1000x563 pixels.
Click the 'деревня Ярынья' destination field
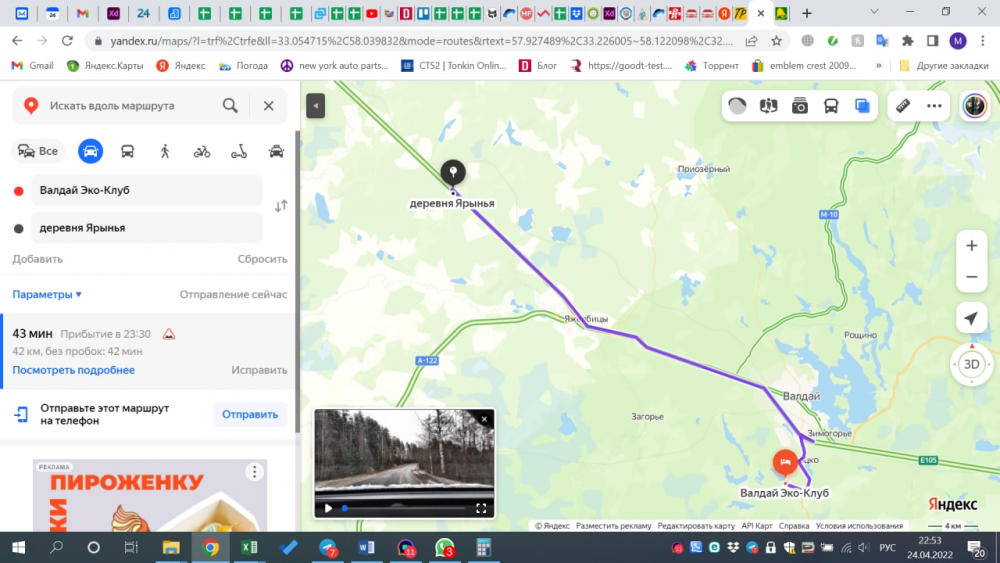coord(146,228)
